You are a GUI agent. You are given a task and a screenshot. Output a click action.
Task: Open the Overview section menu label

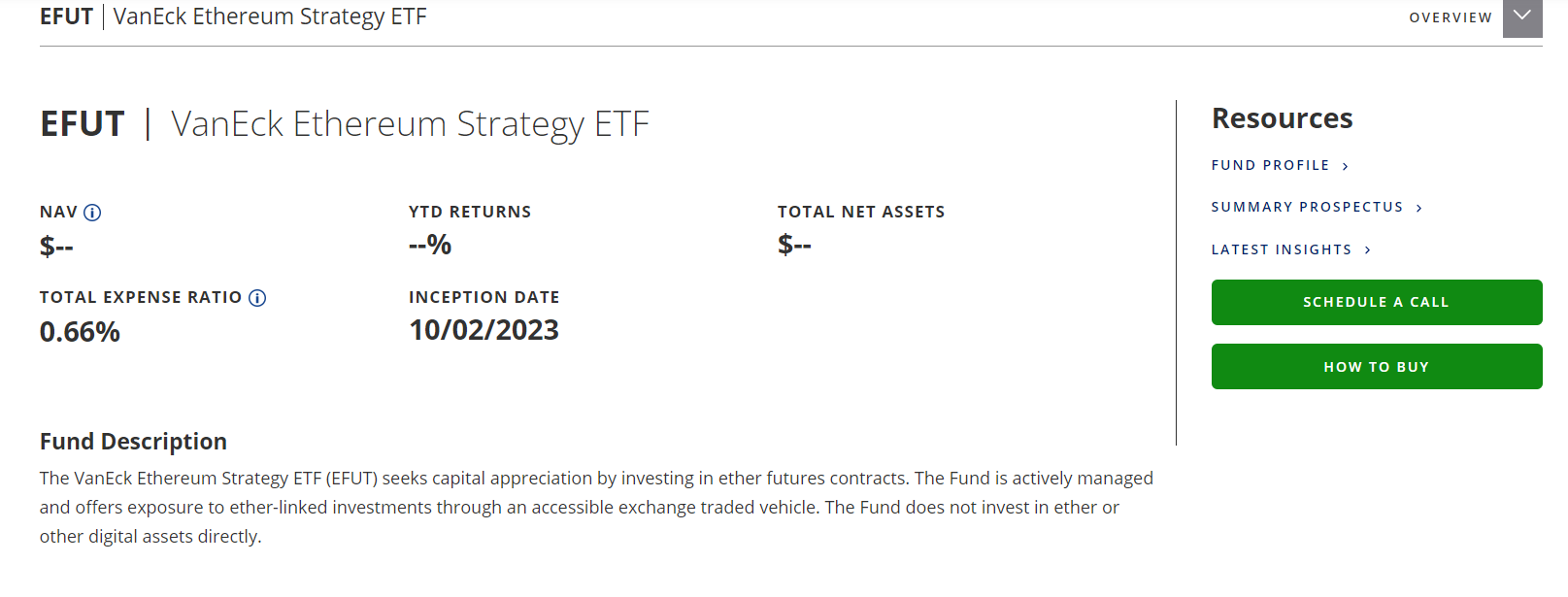pos(1451,17)
